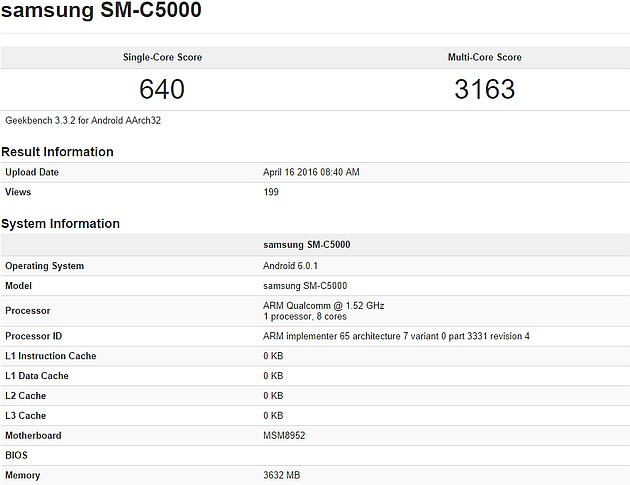The image size is (630, 485).
Task: Click the Model value samsung SM-C5000
Action: [305, 286]
